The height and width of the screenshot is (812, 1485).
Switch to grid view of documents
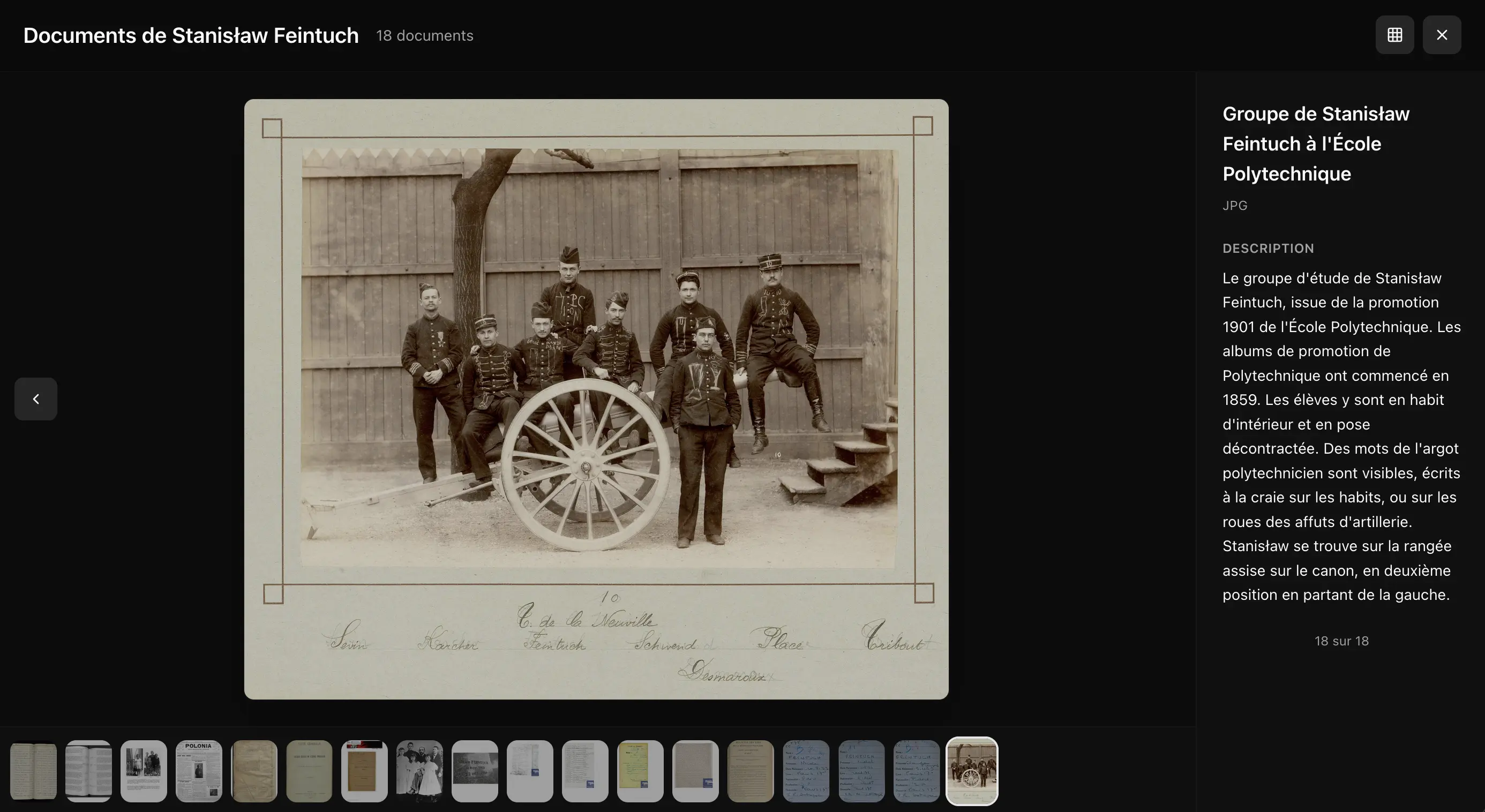click(x=1394, y=35)
